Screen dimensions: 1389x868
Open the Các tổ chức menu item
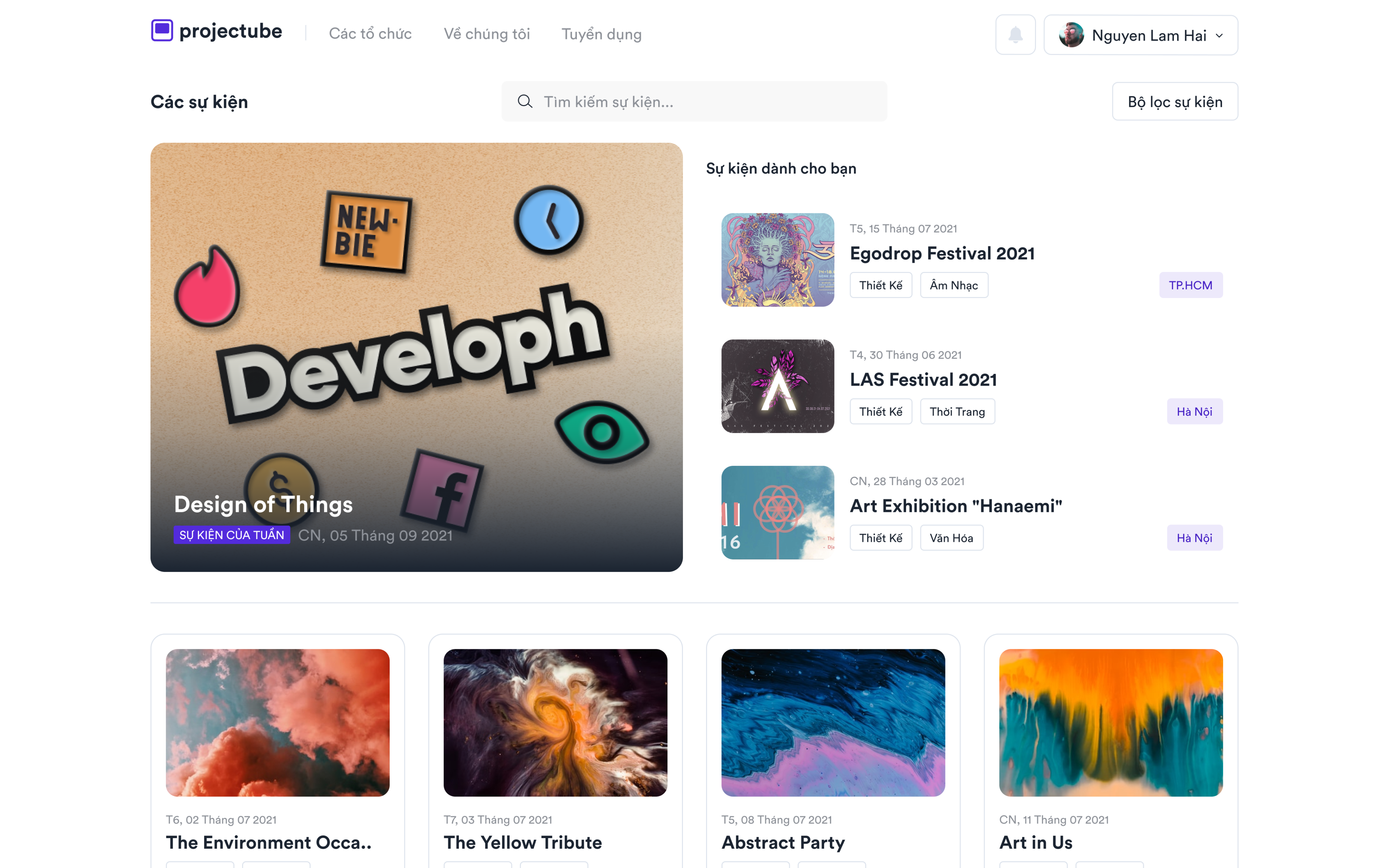click(x=370, y=34)
